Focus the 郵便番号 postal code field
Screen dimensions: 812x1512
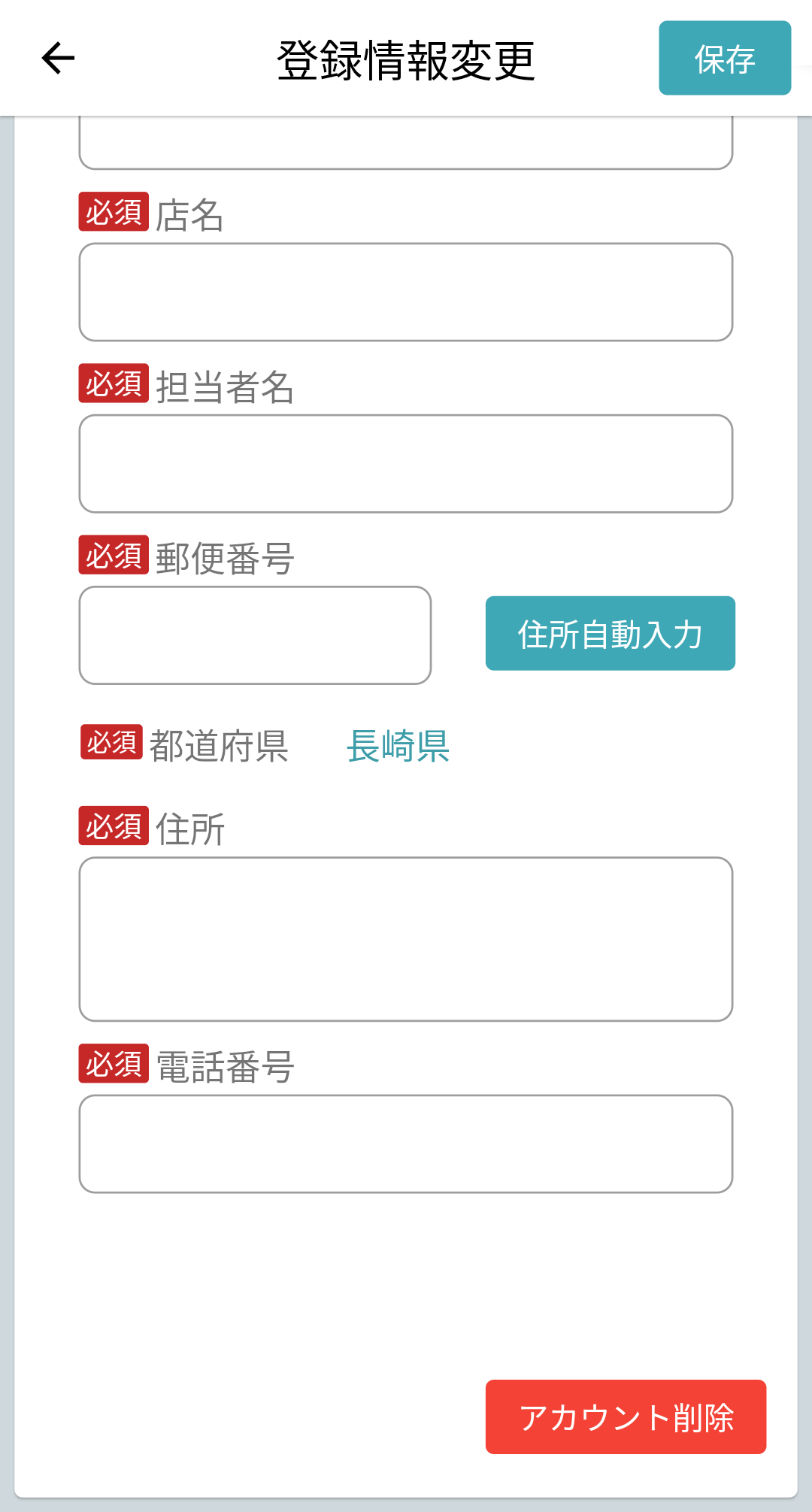tap(255, 635)
